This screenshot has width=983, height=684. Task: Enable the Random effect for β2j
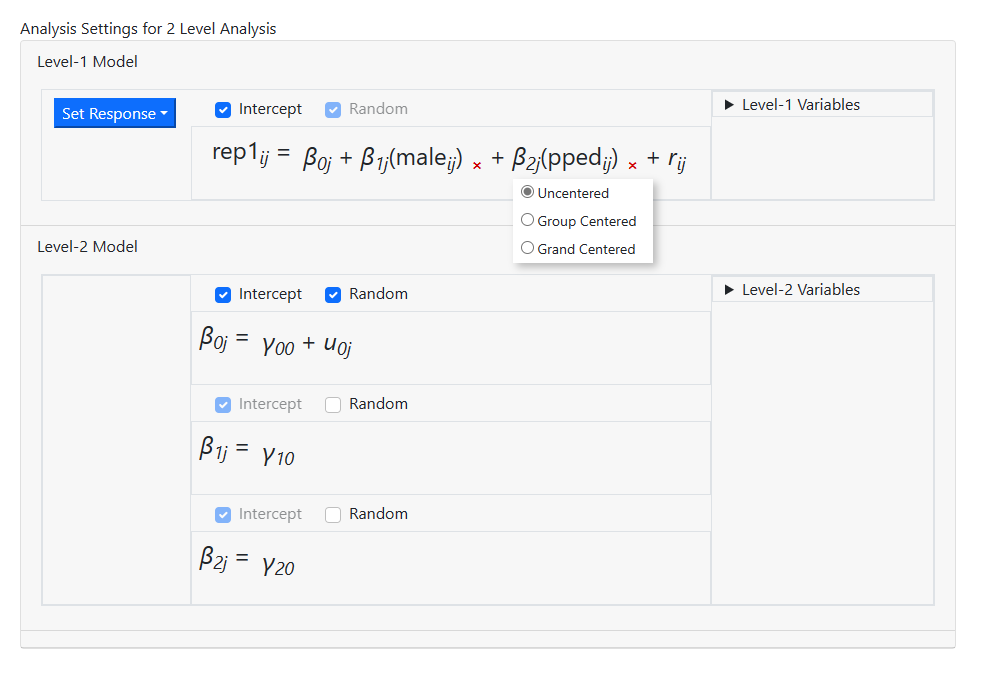pos(334,514)
